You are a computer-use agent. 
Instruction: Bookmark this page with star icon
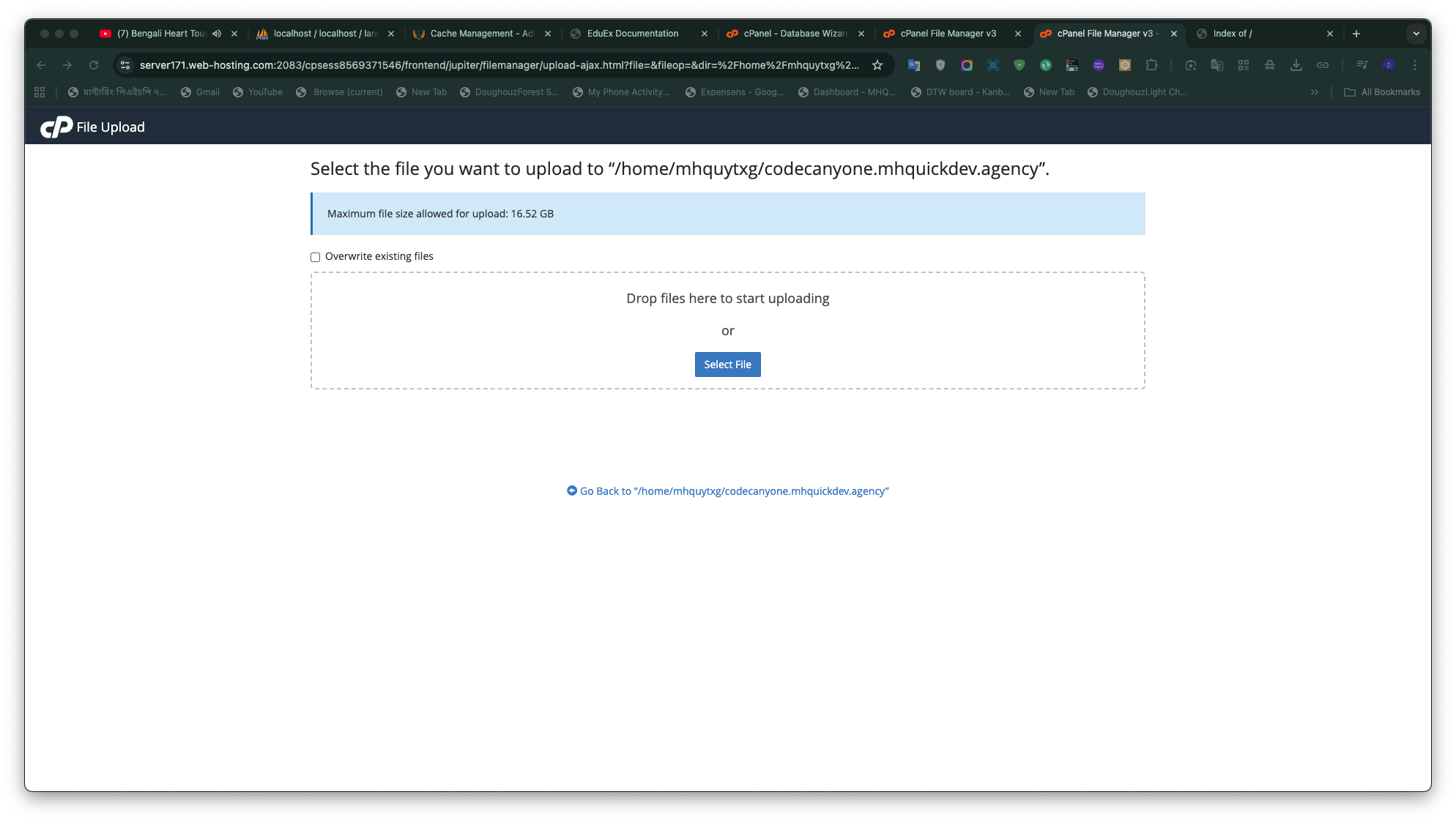(877, 65)
